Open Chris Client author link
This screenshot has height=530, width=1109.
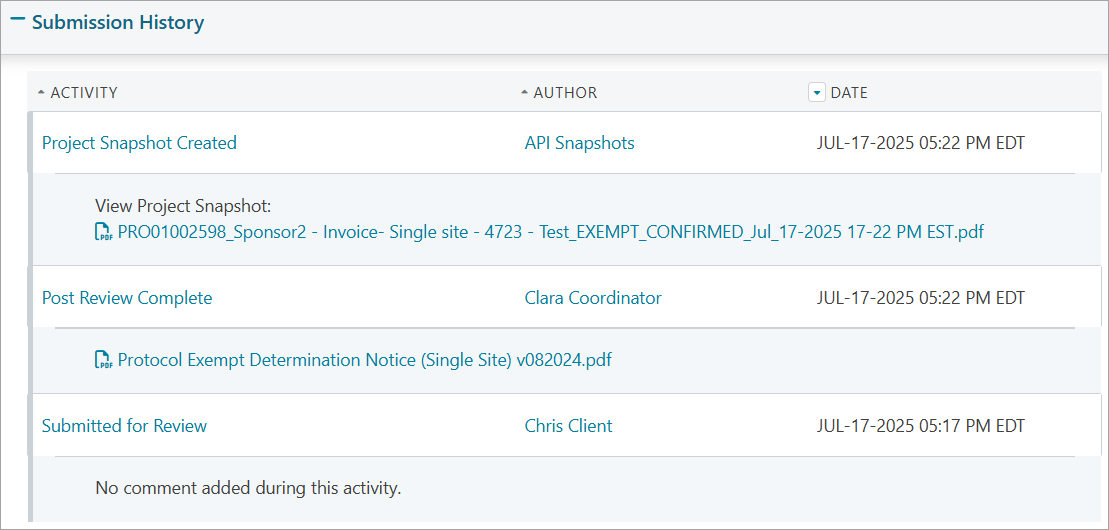tap(569, 426)
